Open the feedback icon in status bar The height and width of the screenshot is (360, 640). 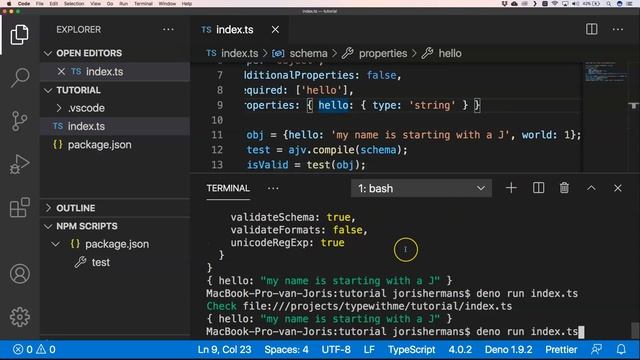click(x=596, y=349)
